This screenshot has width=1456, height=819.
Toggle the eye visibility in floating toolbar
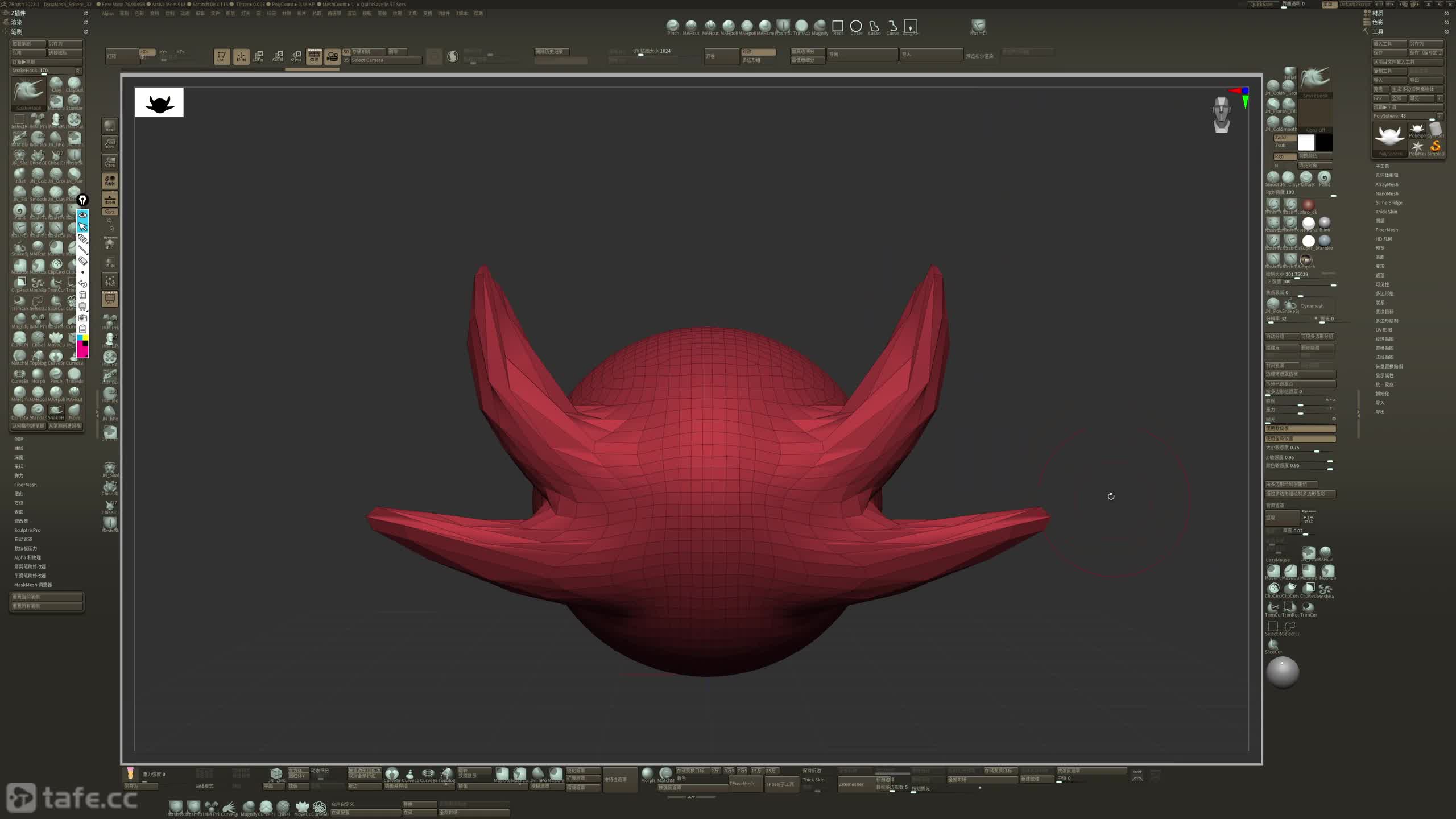(82, 215)
